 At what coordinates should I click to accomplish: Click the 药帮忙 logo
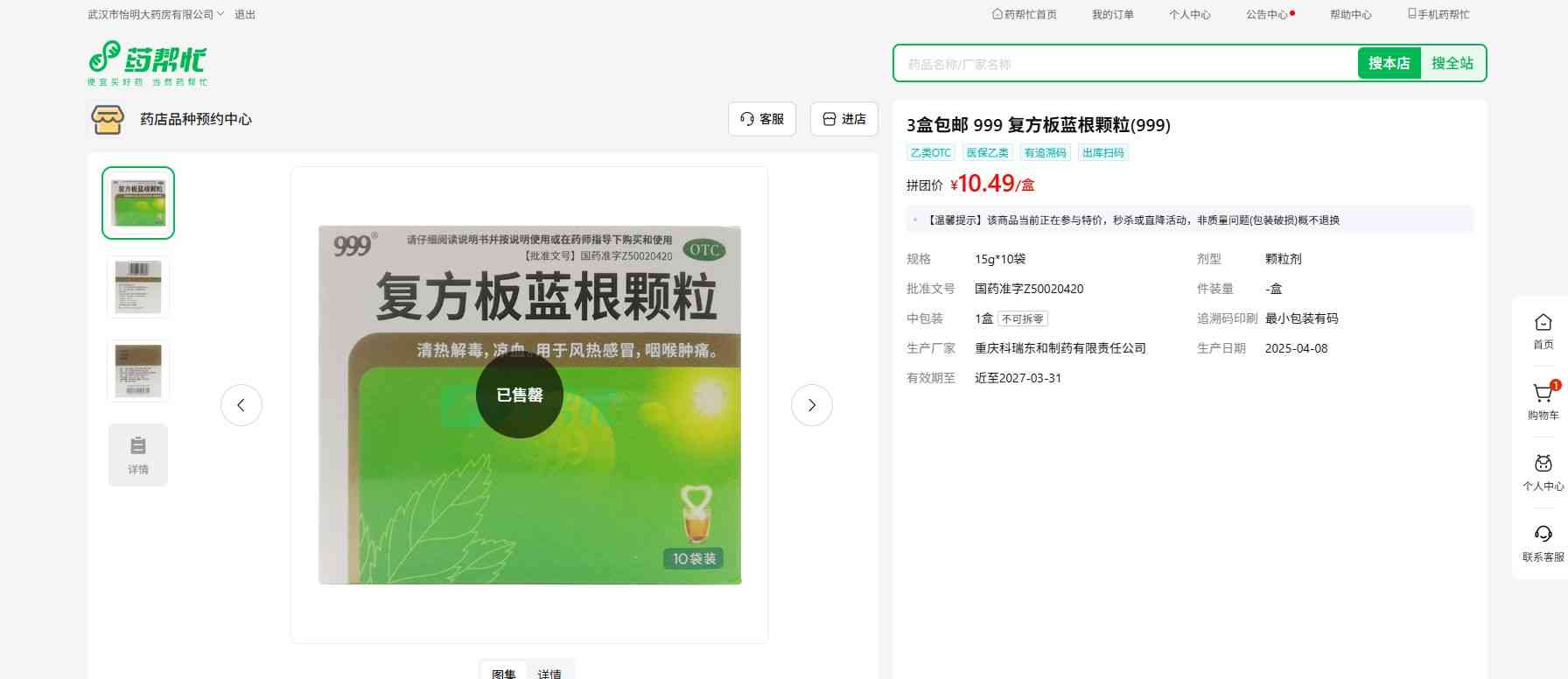tap(147, 62)
